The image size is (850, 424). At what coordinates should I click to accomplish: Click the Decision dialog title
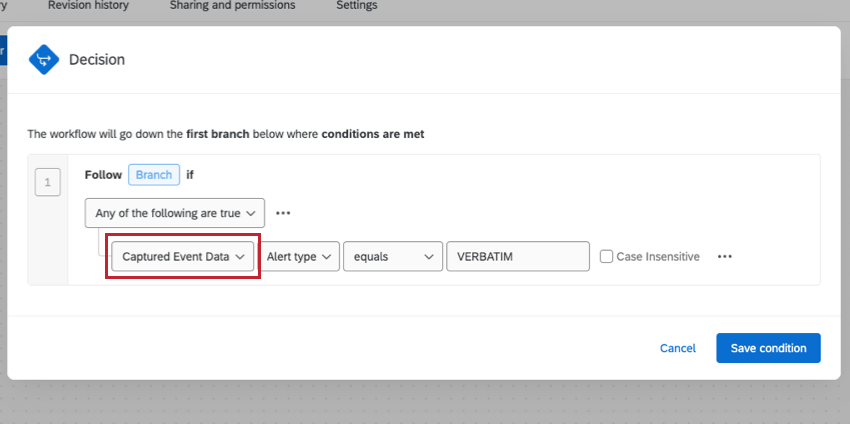click(97, 60)
